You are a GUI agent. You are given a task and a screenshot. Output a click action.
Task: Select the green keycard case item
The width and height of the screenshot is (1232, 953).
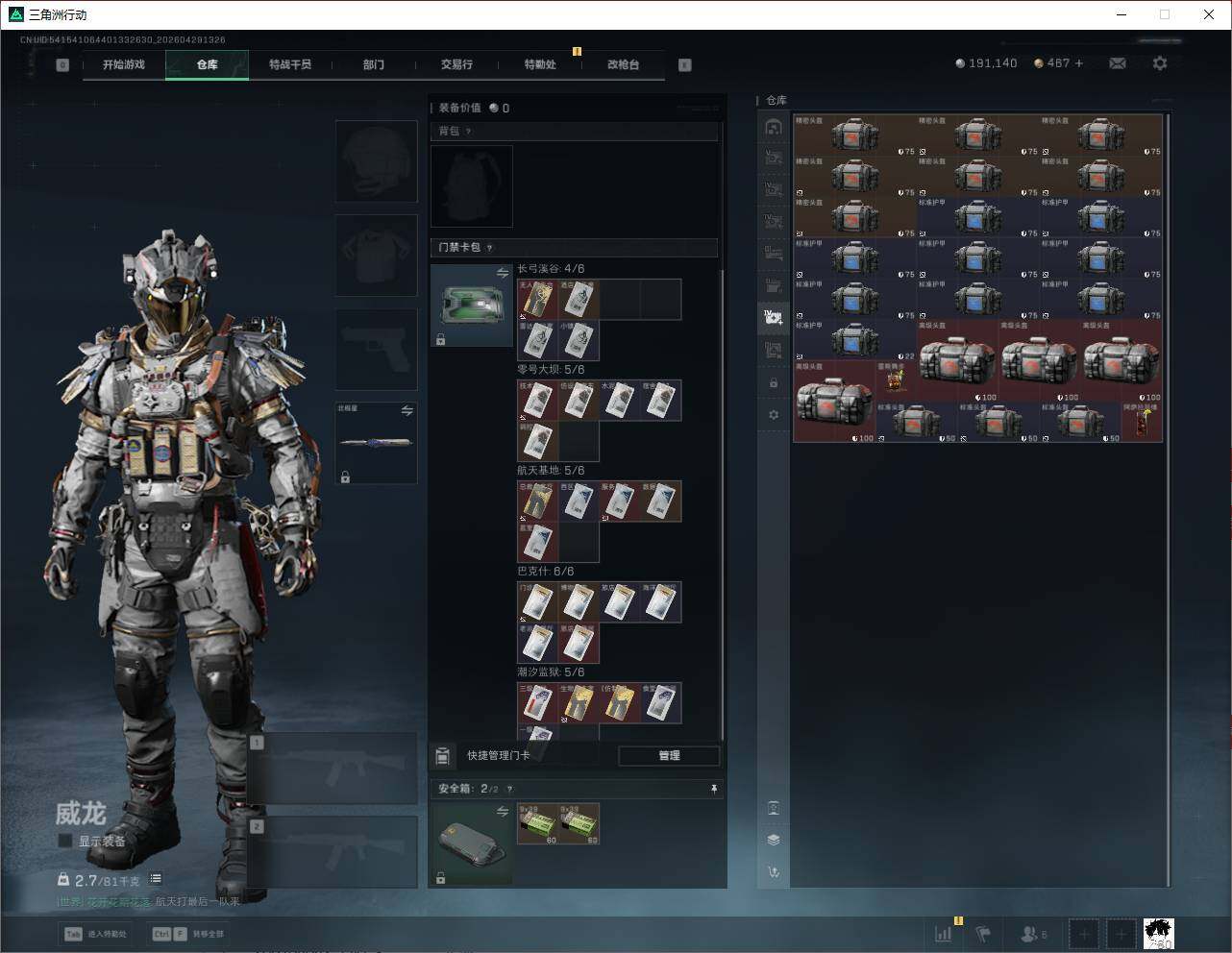click(x=472, y=305)
